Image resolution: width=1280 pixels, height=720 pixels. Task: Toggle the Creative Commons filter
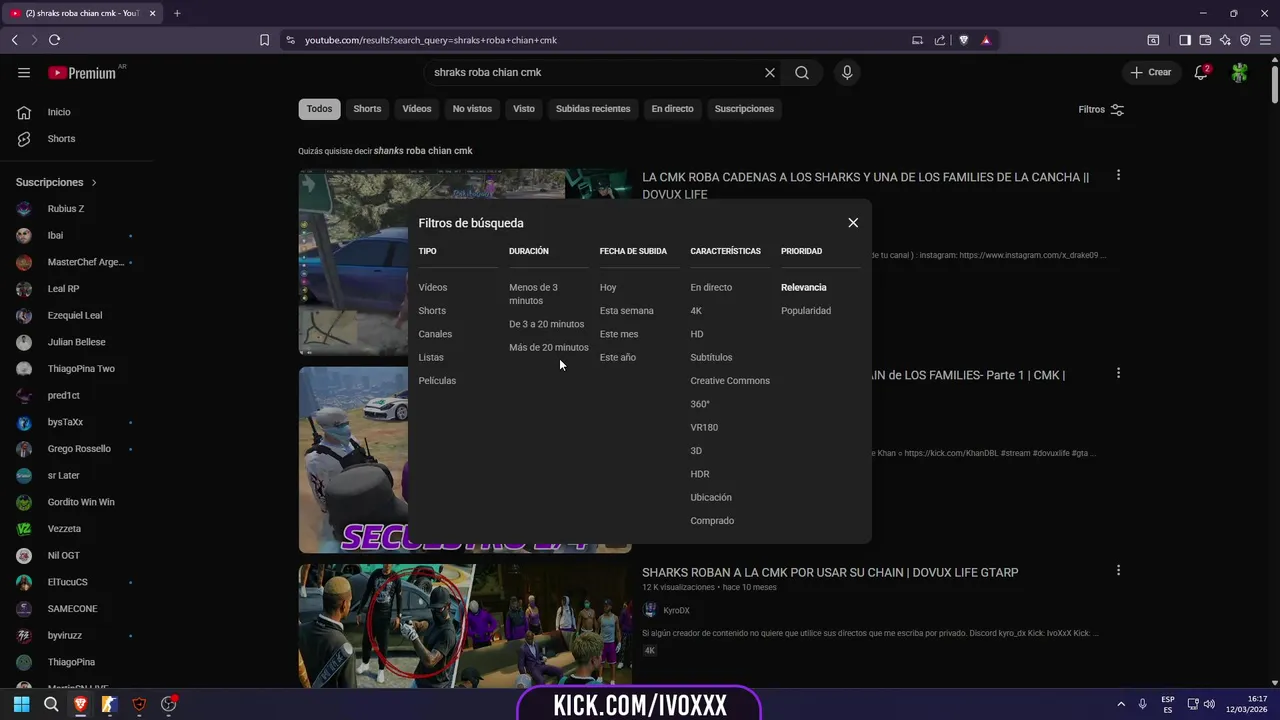[730, 381]
